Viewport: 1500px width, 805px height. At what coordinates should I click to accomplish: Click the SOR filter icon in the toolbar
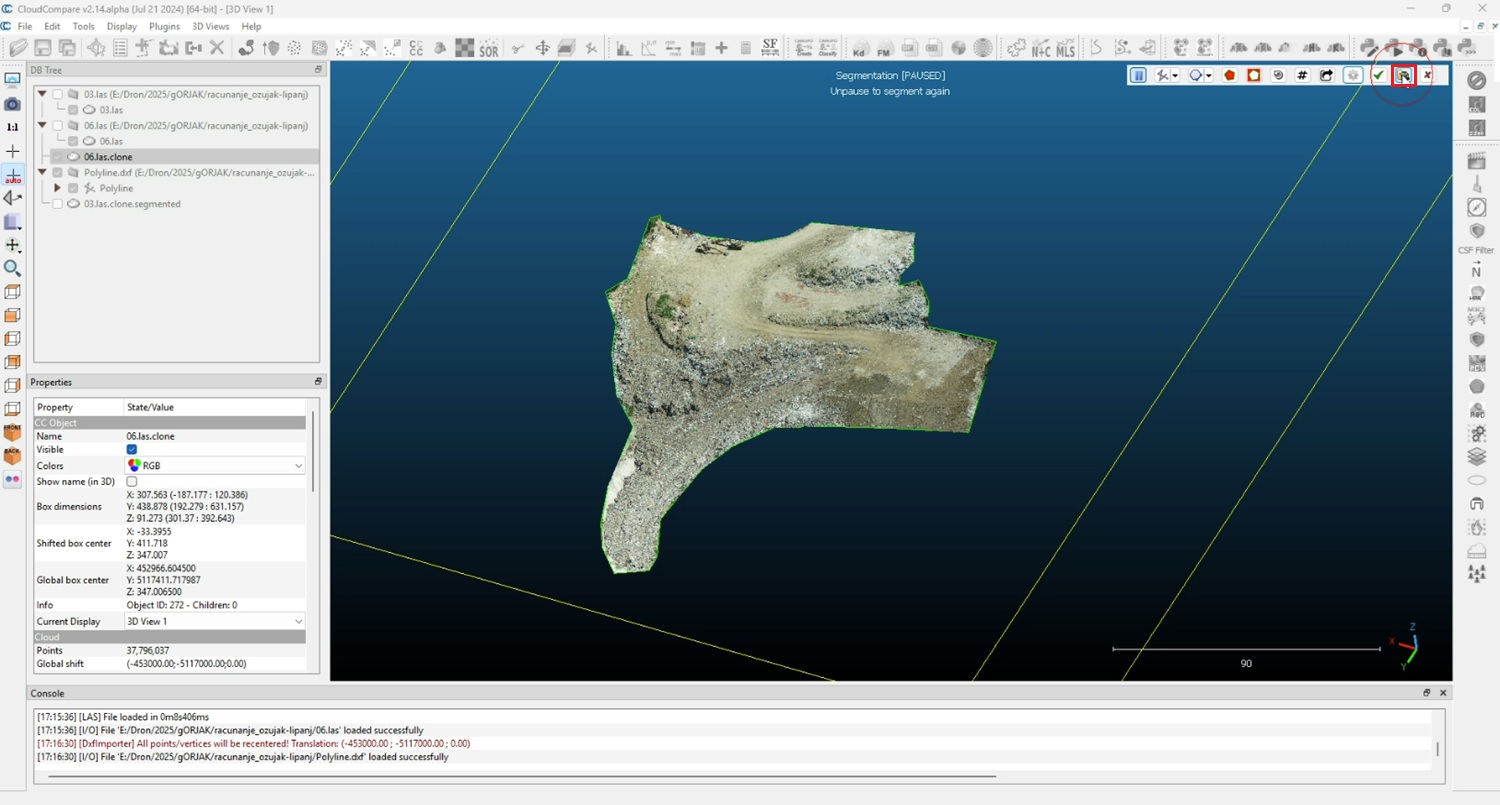[x=488, y=48]
